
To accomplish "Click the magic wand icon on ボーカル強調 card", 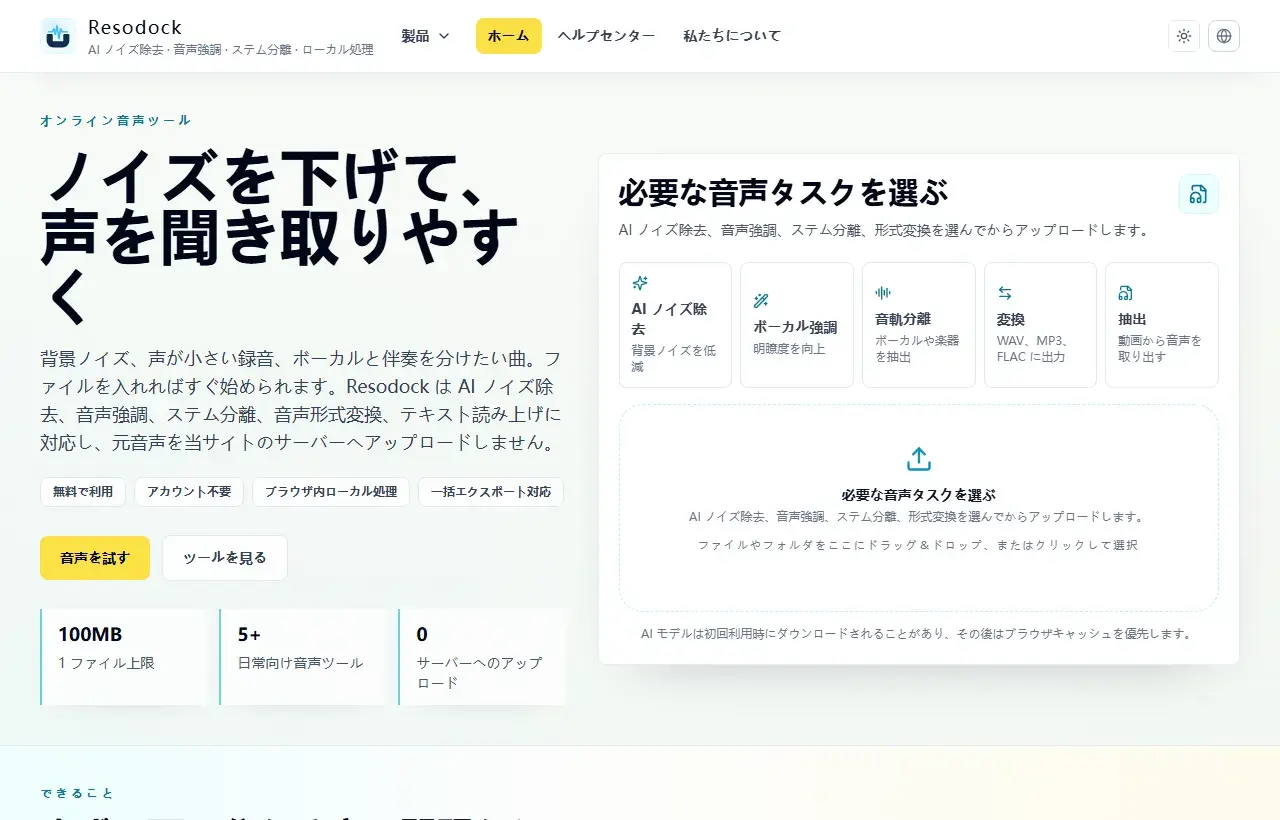I will (x=761, y=301).
